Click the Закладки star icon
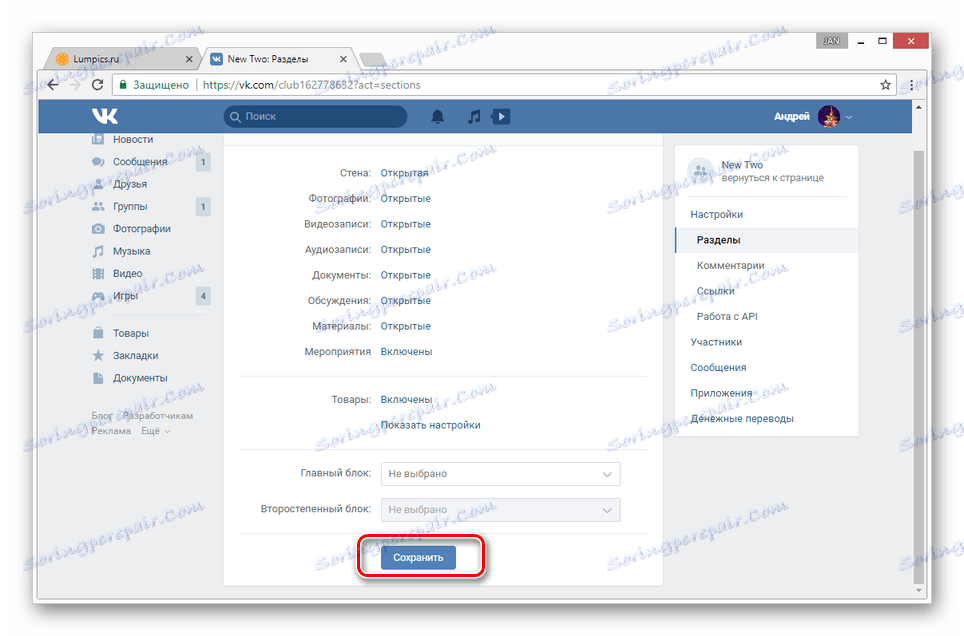Image resolution: width=964 pixels, height=636 pixels. tap(98, 356)
